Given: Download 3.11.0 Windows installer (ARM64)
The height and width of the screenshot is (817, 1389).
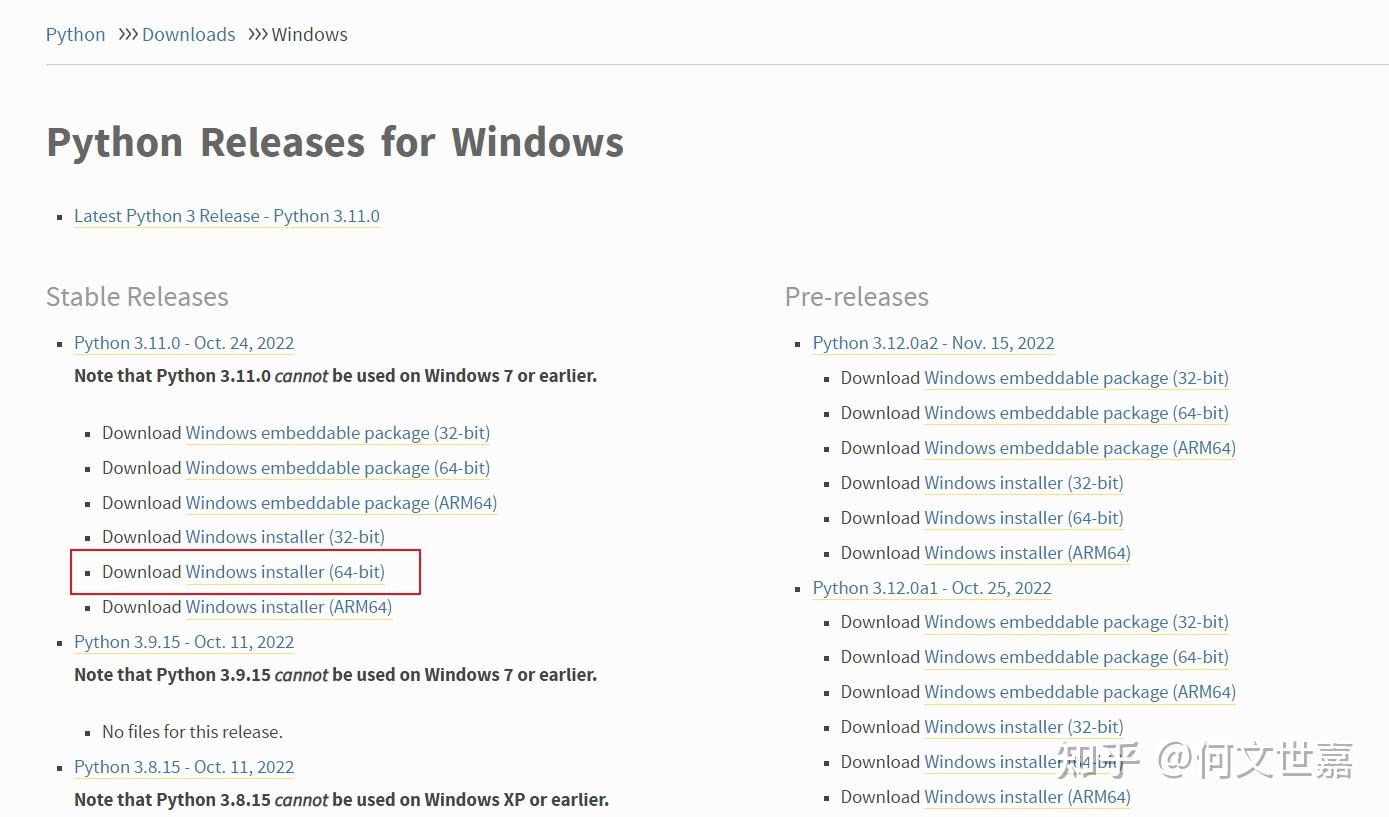Looking at the screenshot, I should click(x=288, y=607).
